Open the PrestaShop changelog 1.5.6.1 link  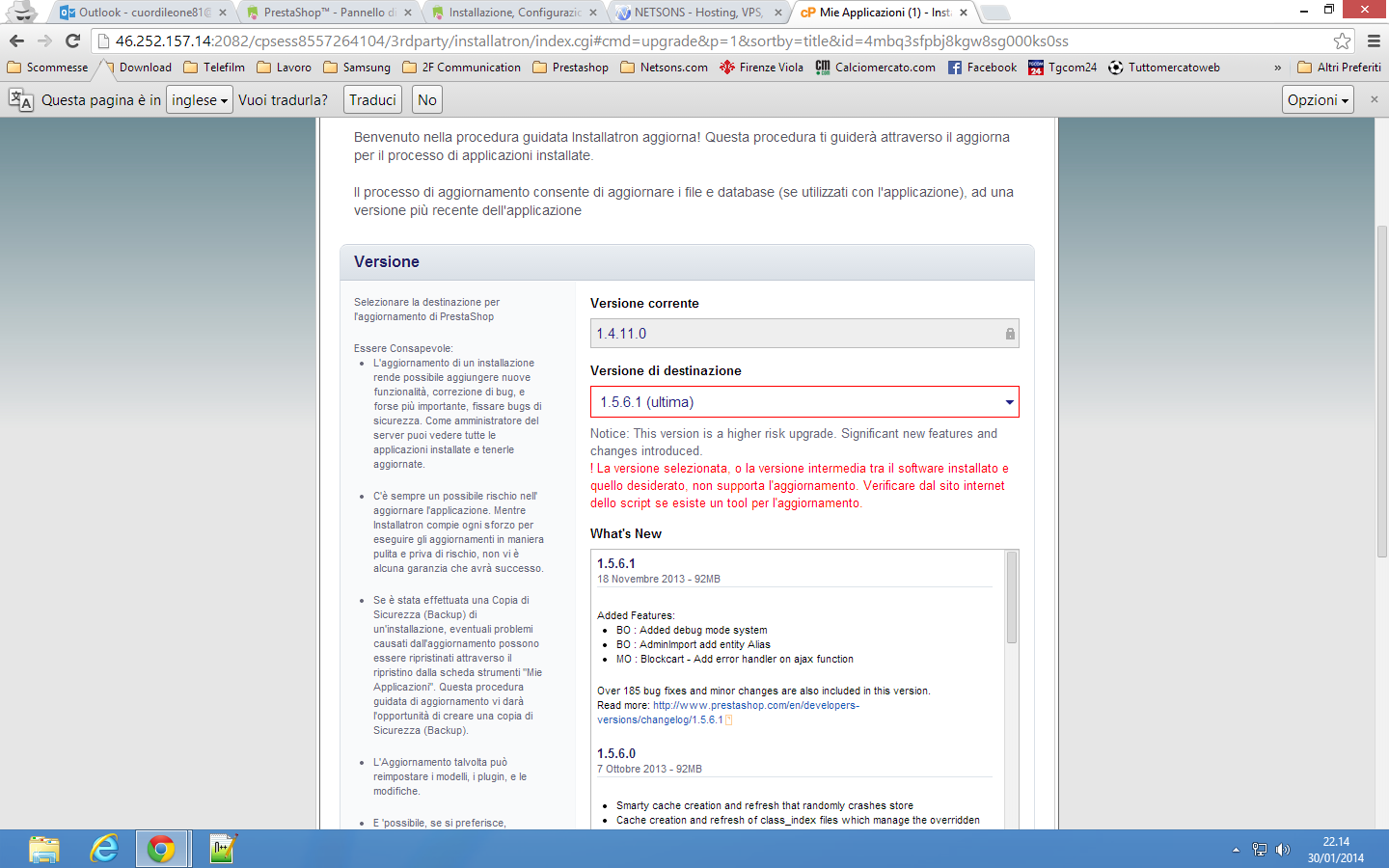[727, 713]
